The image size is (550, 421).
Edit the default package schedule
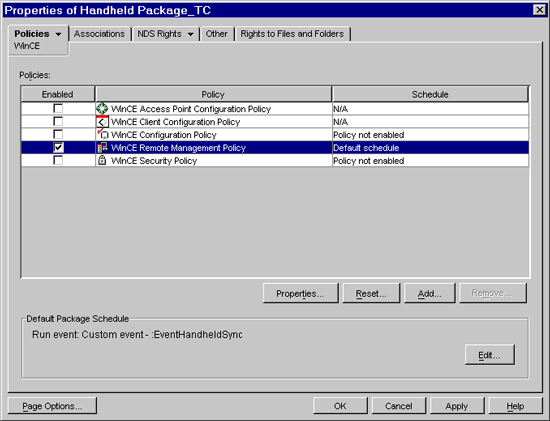(x=490, y=355)
